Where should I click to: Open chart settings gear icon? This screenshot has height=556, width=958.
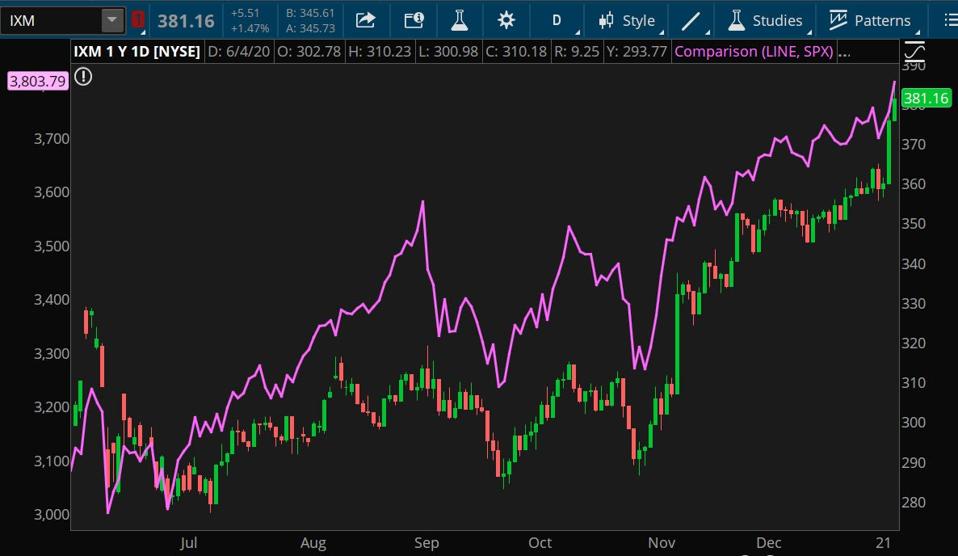click(x=506, y=20)
